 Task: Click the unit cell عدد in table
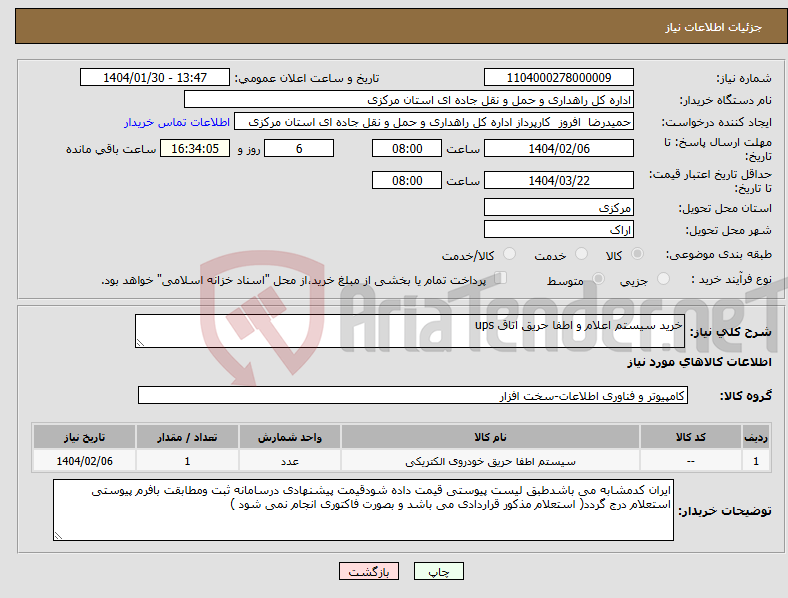coord(290,461)
